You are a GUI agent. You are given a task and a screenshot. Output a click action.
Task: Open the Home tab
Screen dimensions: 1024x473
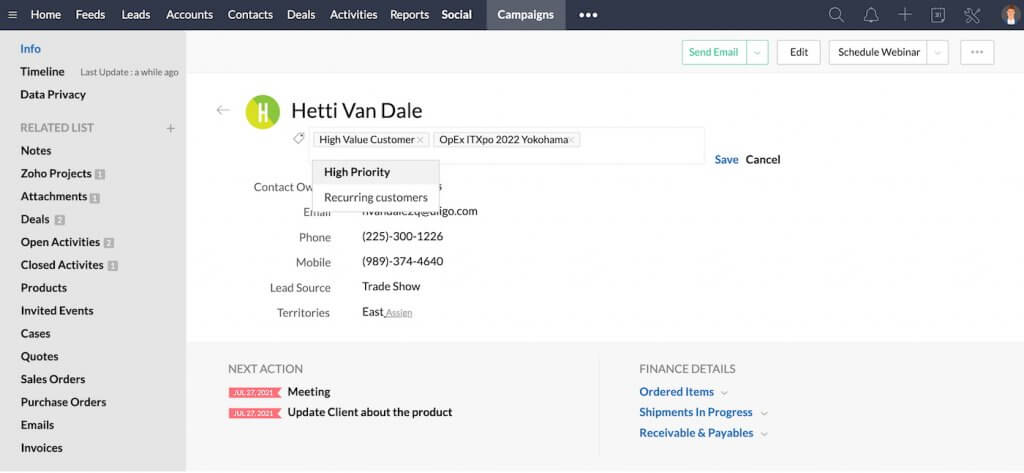46,14
